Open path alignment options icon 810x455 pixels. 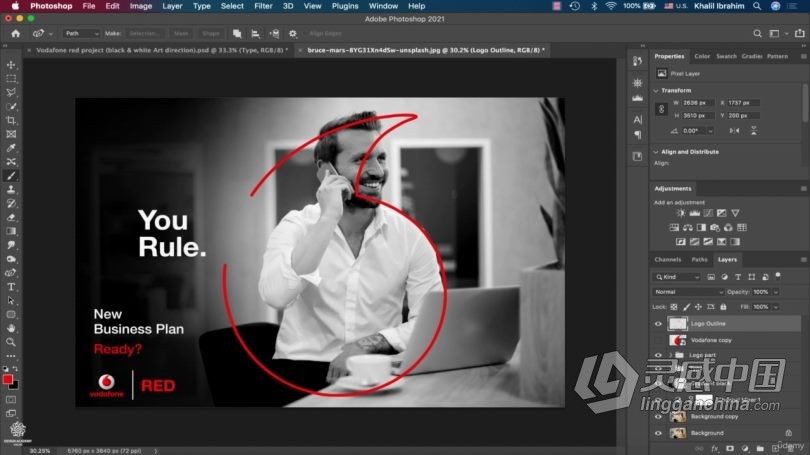click(x=256, y=34)
